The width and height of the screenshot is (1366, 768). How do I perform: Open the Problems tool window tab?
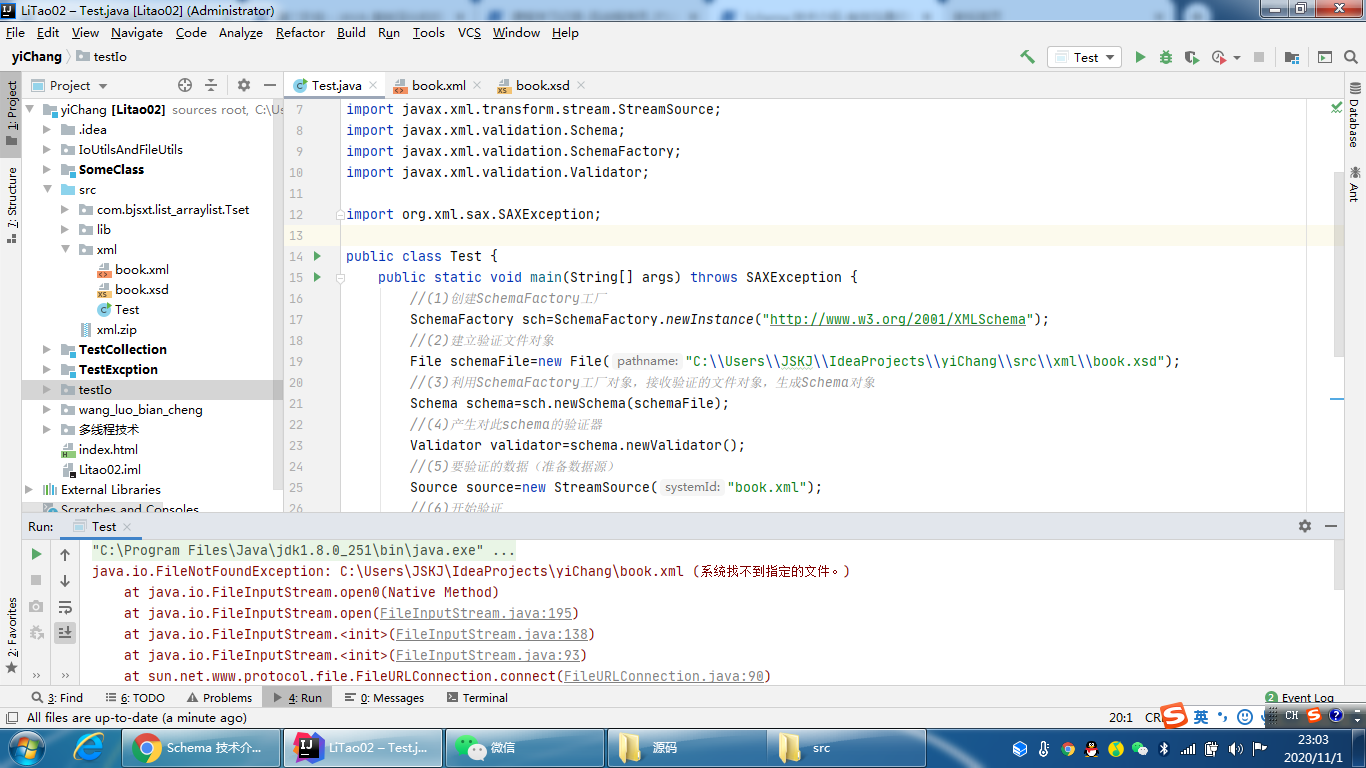219,698
